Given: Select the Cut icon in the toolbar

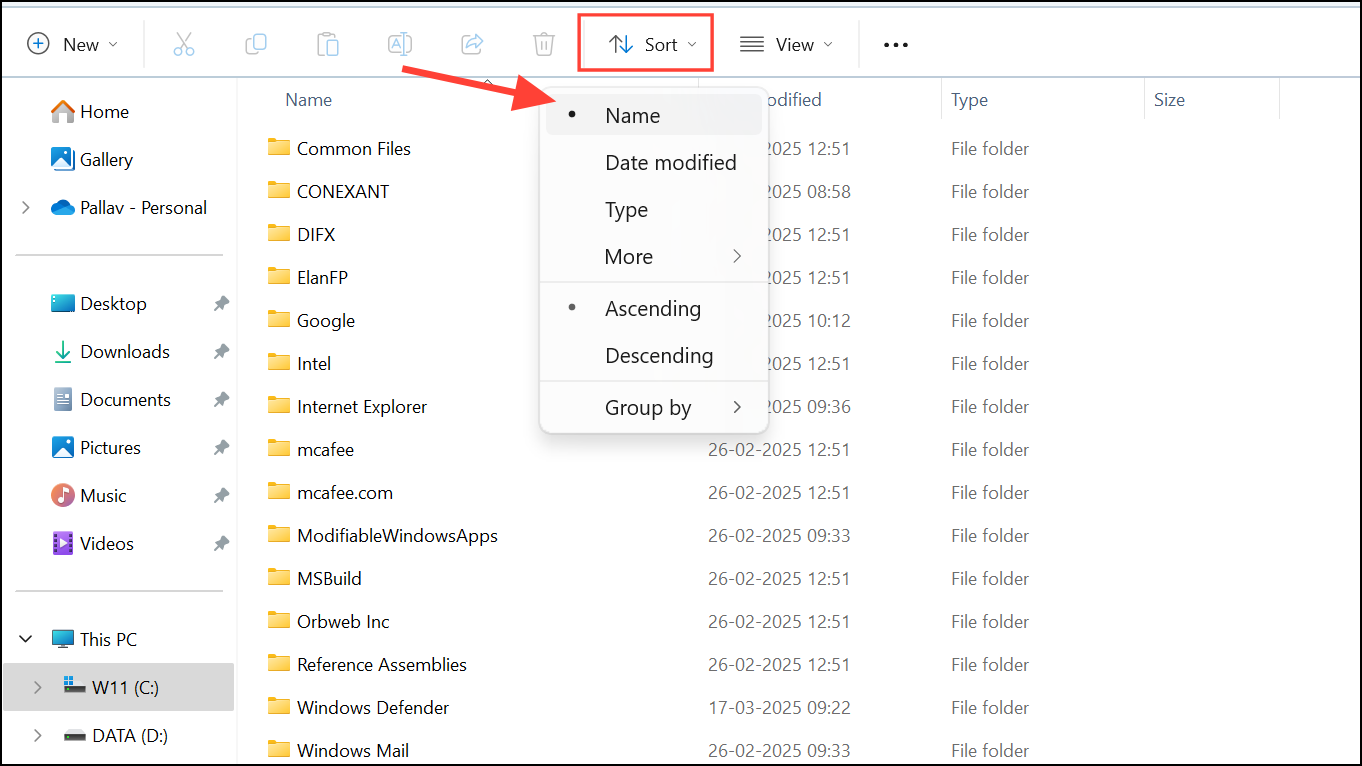Looking at the screenshot, I should point(183,43).
